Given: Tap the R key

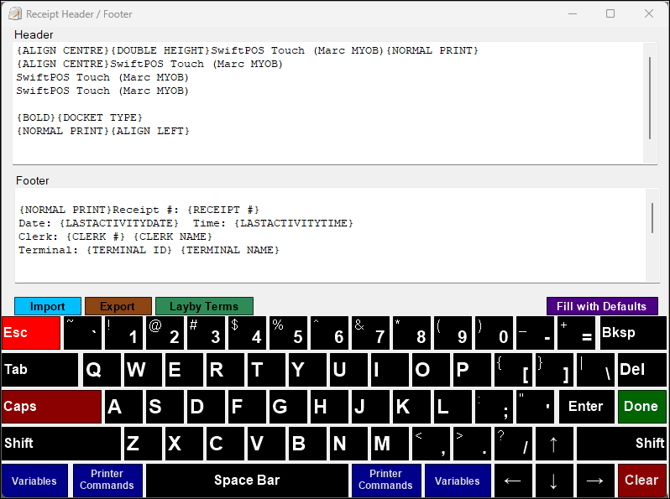Looking at the screenshot, I should [226, 370].
